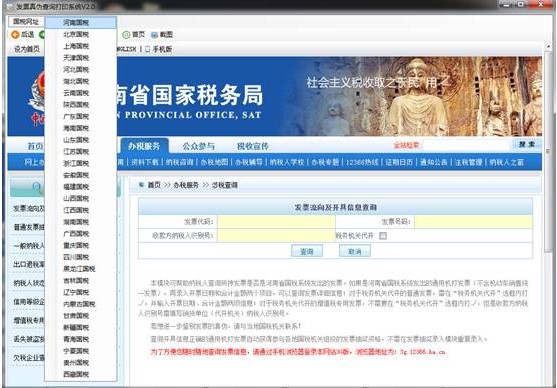Open the 国税网址 dropdown menu
Screen dimensions: 557x388
pyautogui.click(x=26, y=22)
